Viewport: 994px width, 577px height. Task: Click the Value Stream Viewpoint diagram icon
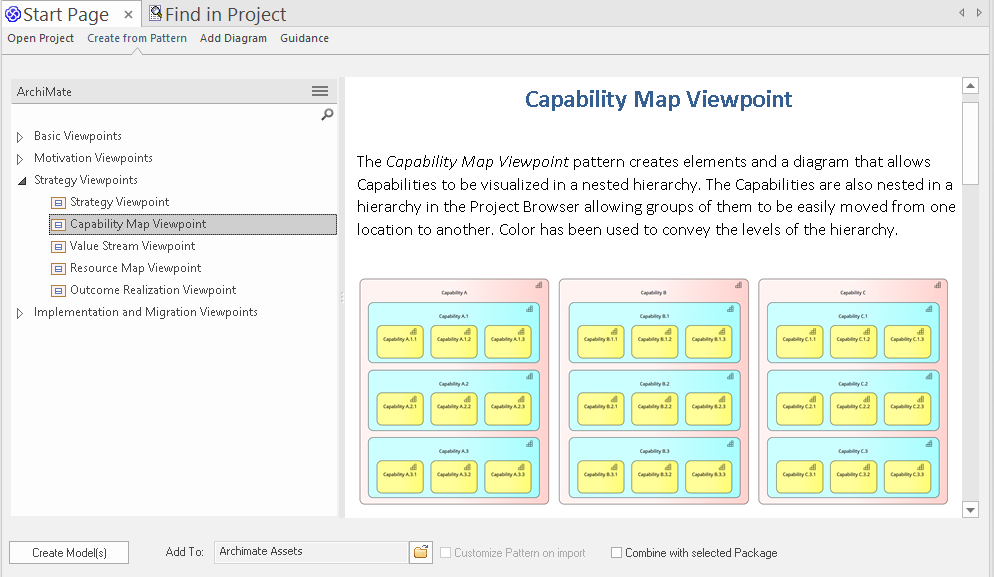click(x=58, y=246)
